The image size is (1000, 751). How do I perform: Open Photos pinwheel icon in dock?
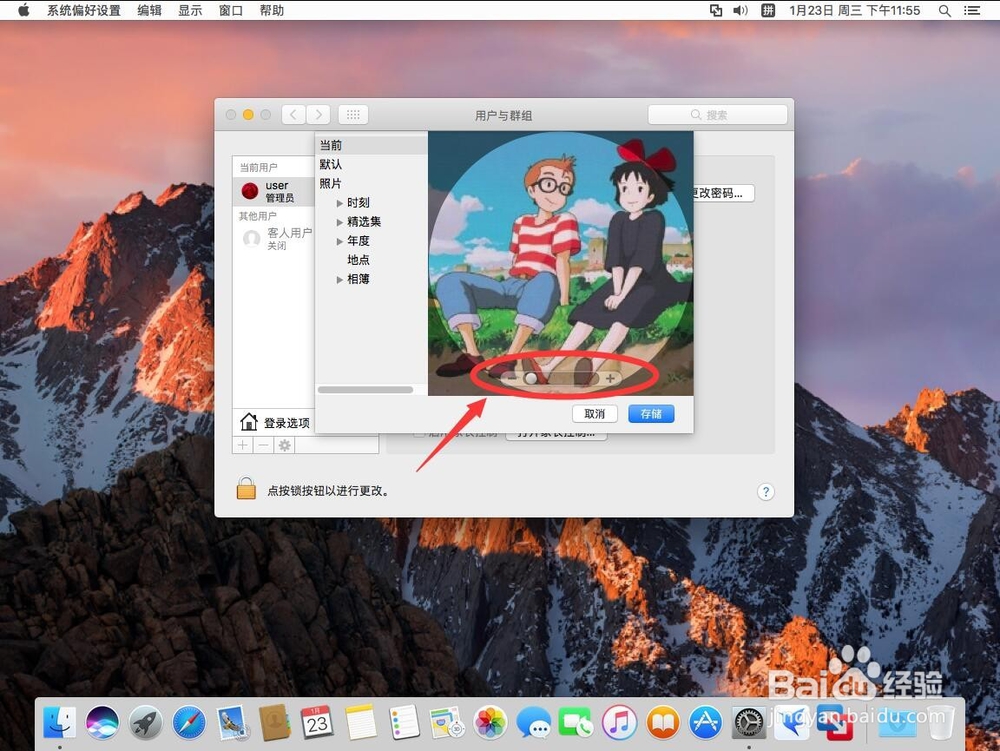tap(490, 722)
